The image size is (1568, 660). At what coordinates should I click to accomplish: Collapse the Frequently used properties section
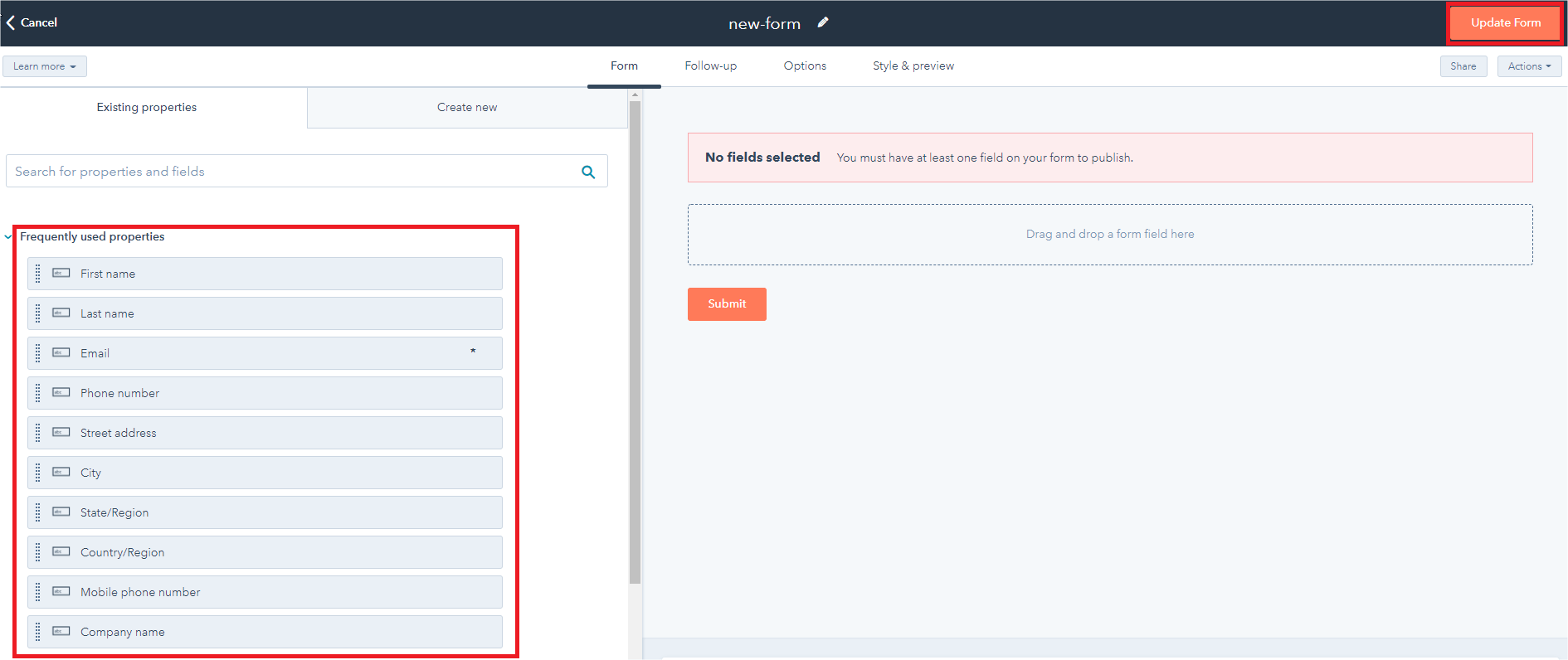point(8,237)
